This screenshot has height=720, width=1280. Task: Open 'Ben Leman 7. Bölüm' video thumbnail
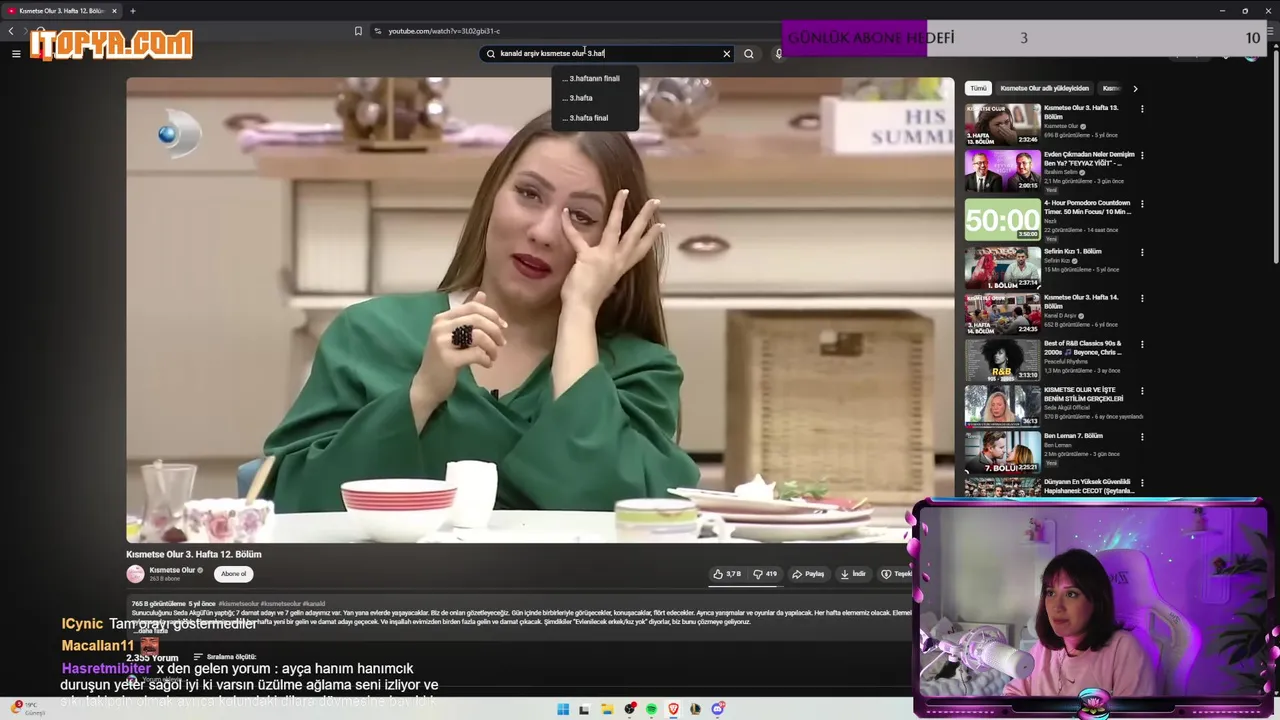1002,452
